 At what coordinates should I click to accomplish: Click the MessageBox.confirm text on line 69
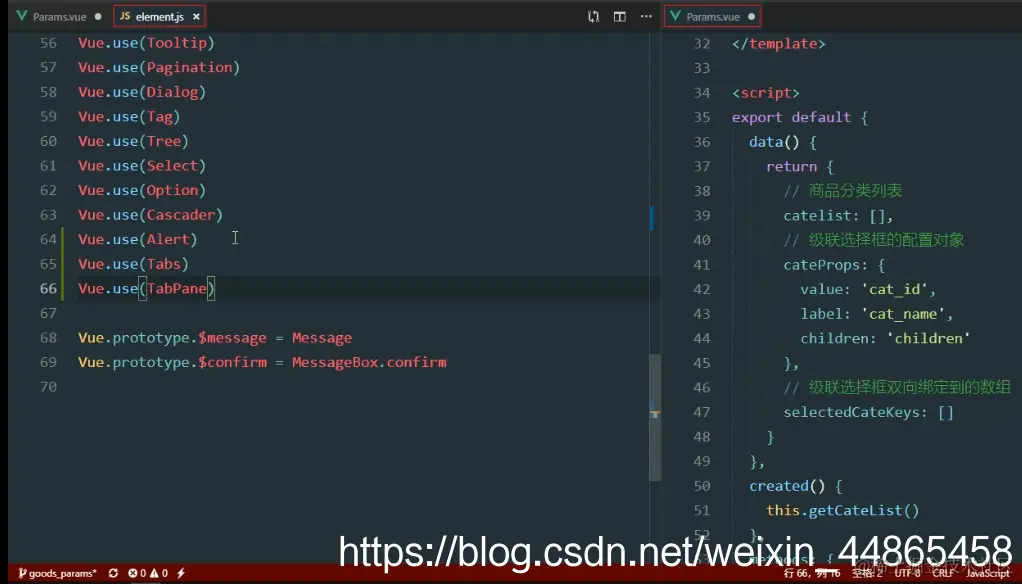(369, 362)
